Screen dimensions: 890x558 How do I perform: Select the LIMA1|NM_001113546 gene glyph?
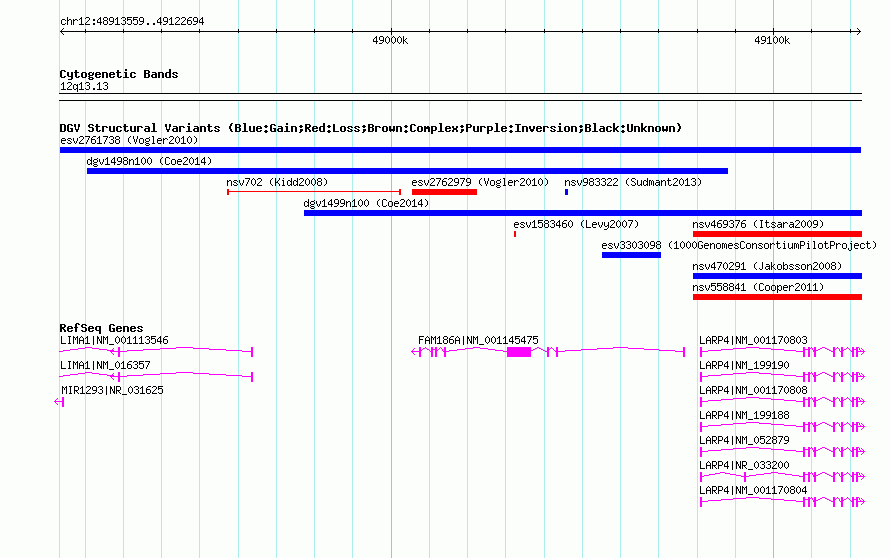(156, 352)
